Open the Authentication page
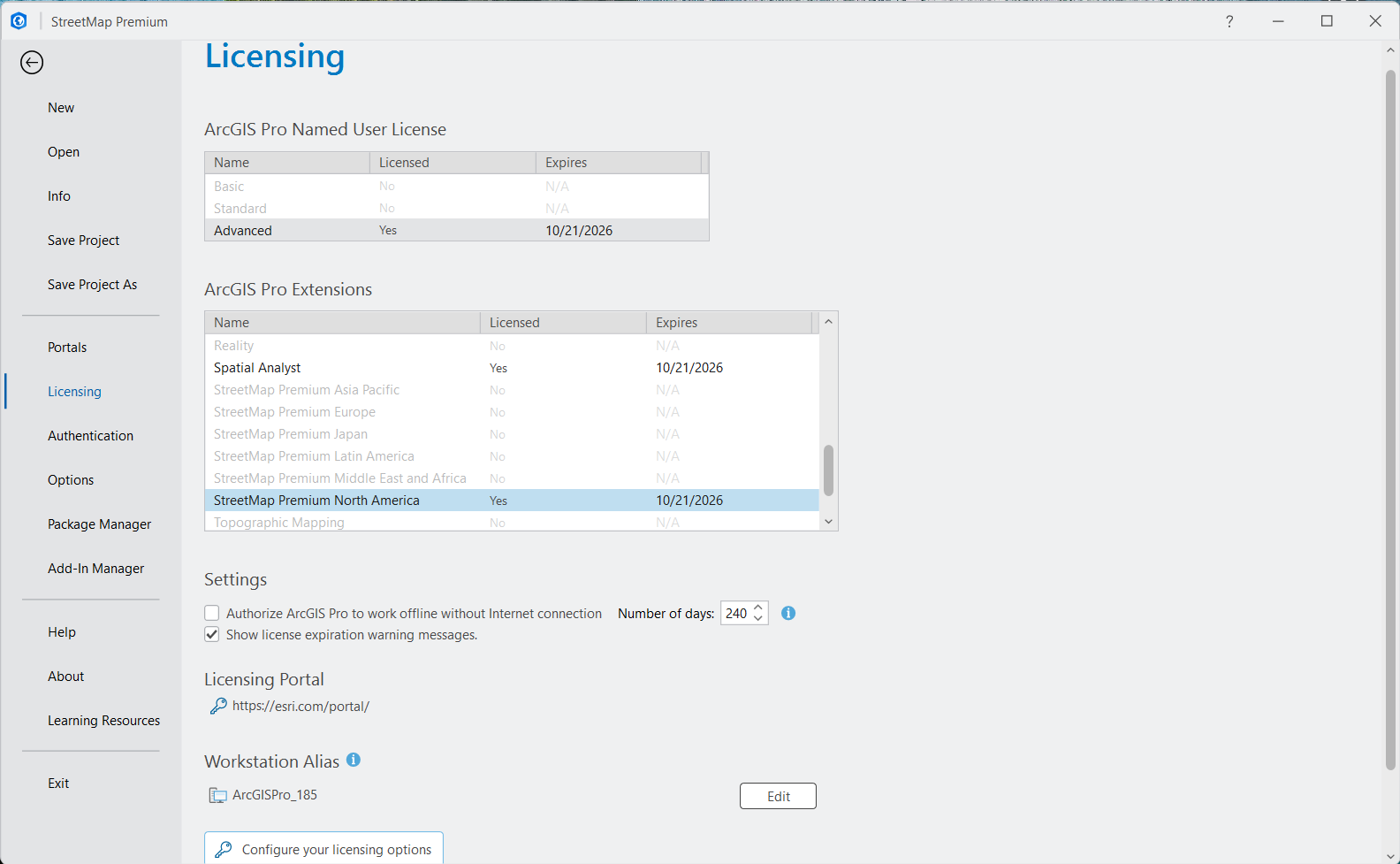This screenshot has width=1400, height=864. coord(90,436)
